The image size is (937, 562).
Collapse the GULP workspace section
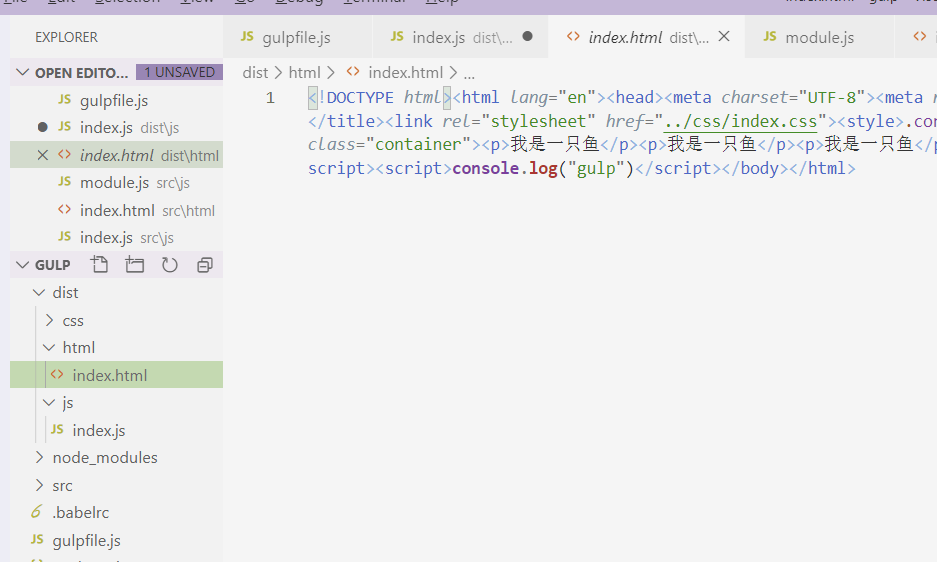[22, 264]
